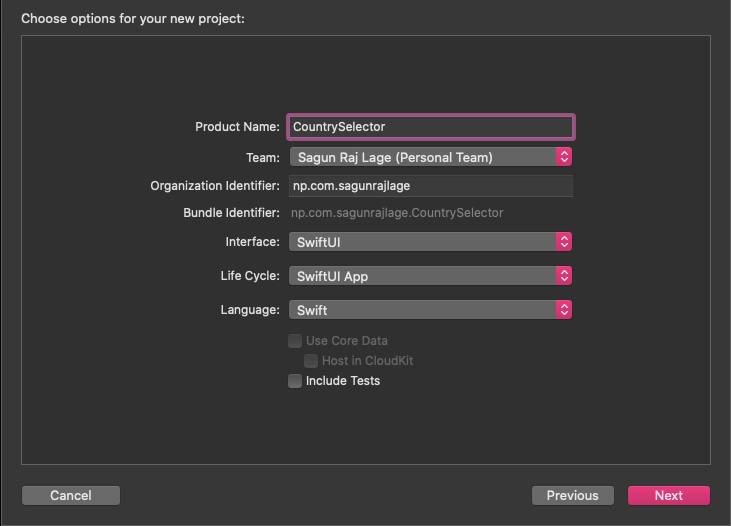
Task: Check the Host in CloudKit option
Action: [311, 361]
